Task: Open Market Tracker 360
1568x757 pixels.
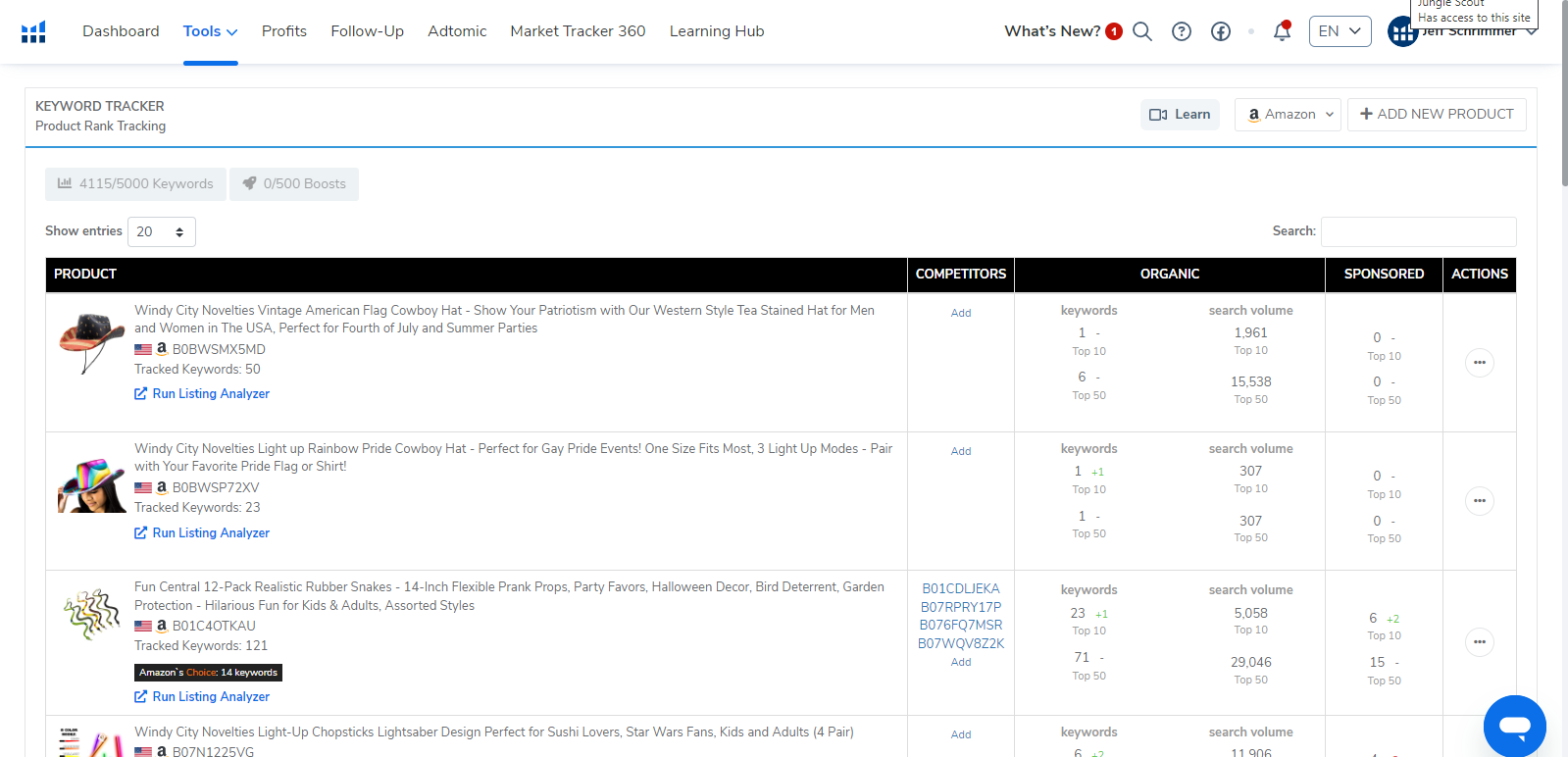Action: pyautogui.click(x=578, y=31)
